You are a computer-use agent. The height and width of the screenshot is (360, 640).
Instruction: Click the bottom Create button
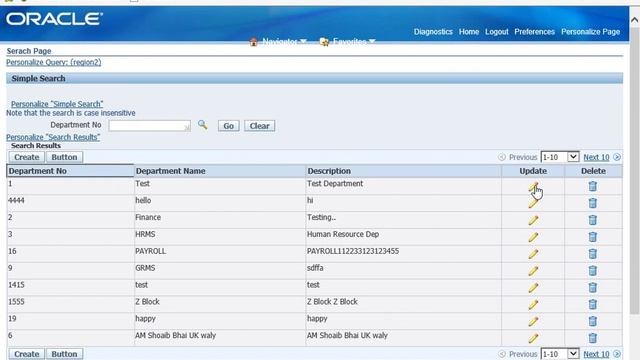pos(27,354)
